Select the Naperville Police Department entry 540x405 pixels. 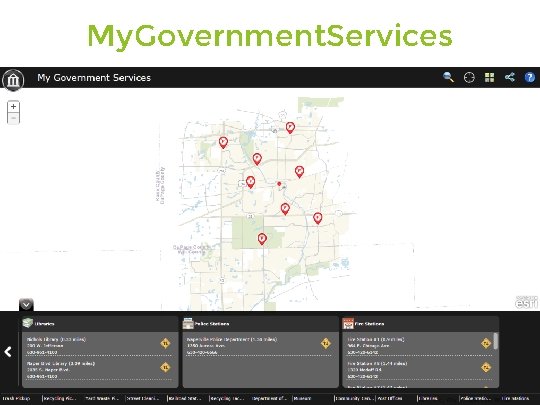click(258, 345)
